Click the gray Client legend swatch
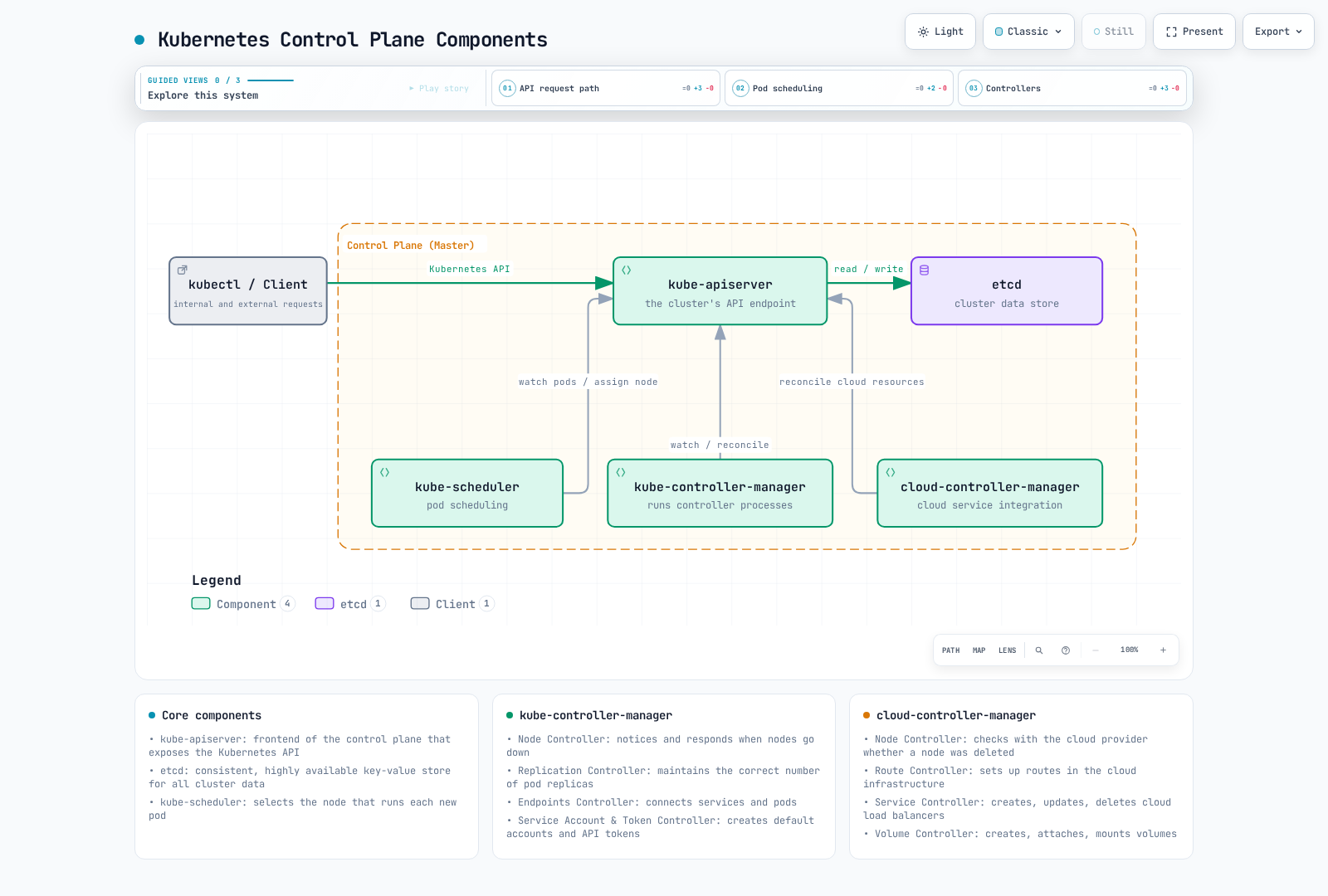The height and width of the screenshot is (896, 1328). [420, 603]
